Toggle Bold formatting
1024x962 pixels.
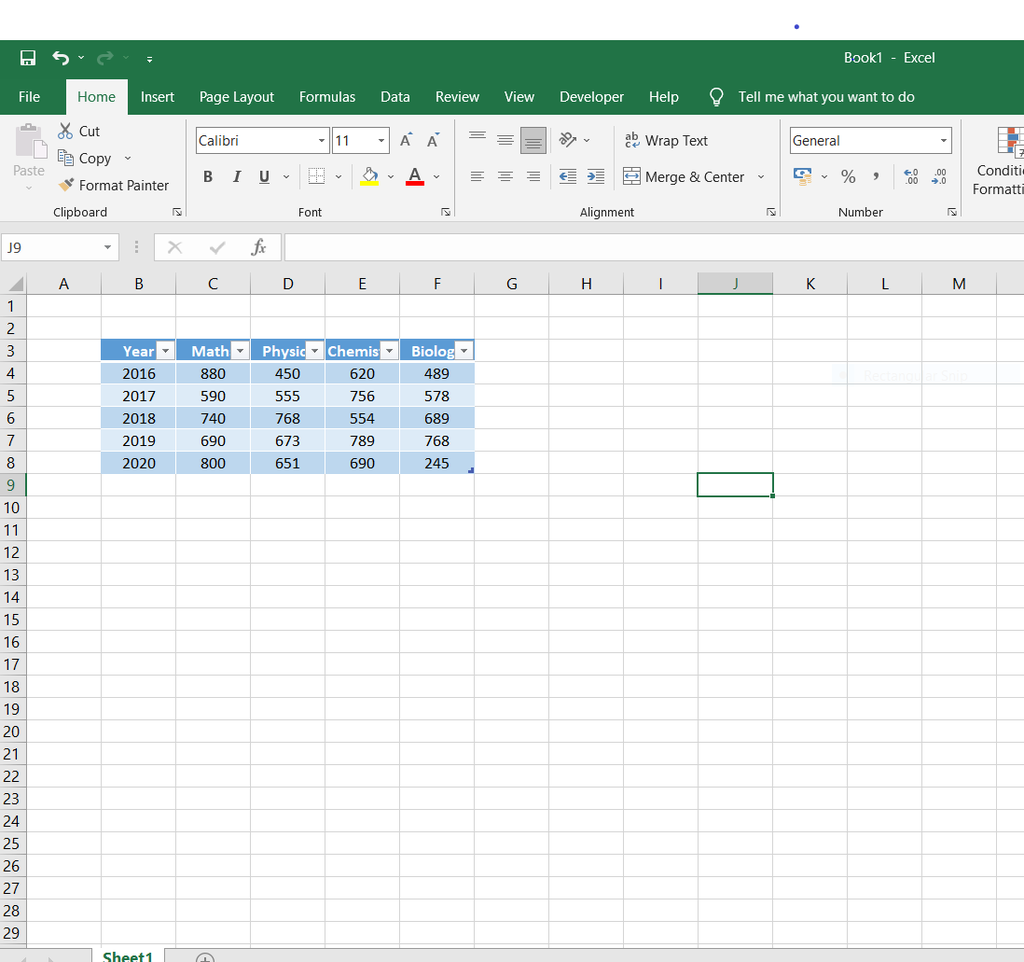(208, 177)
